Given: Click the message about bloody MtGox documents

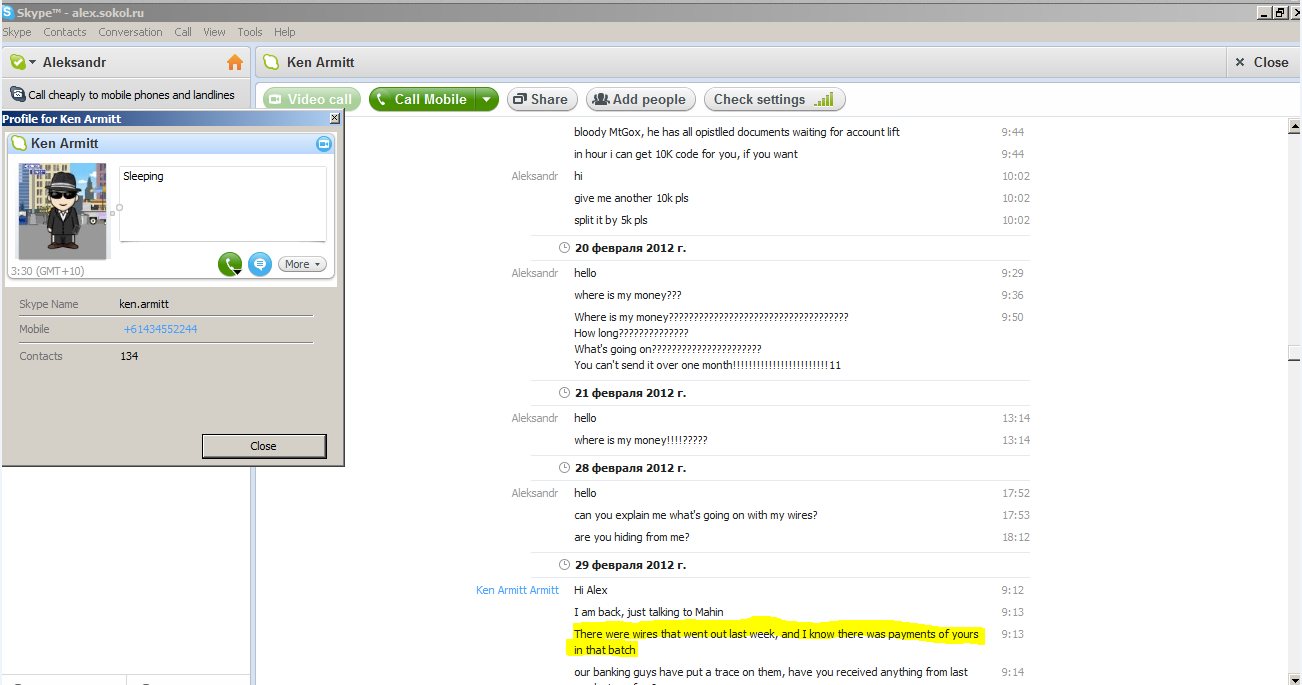Looking at the screenshot, I should pos(737,132).
